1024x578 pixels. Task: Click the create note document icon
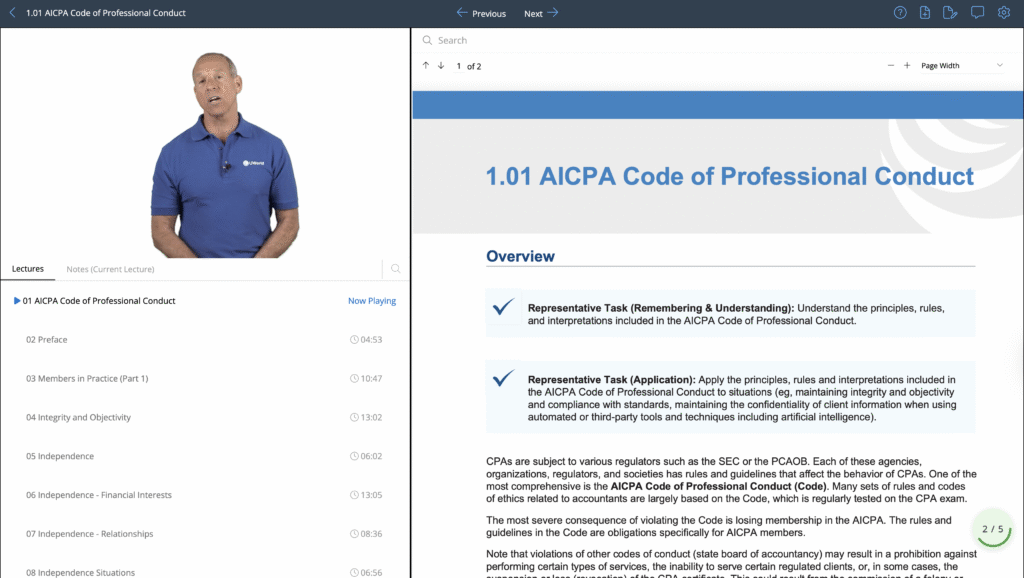[x=924, y=12]
